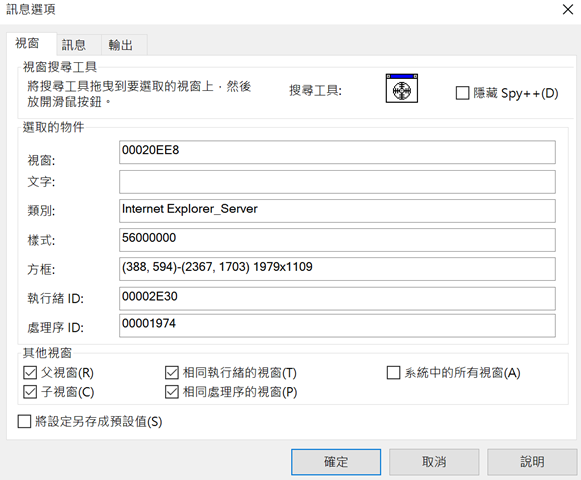
Task: Click the 方框: label
Action: point(41,269)
